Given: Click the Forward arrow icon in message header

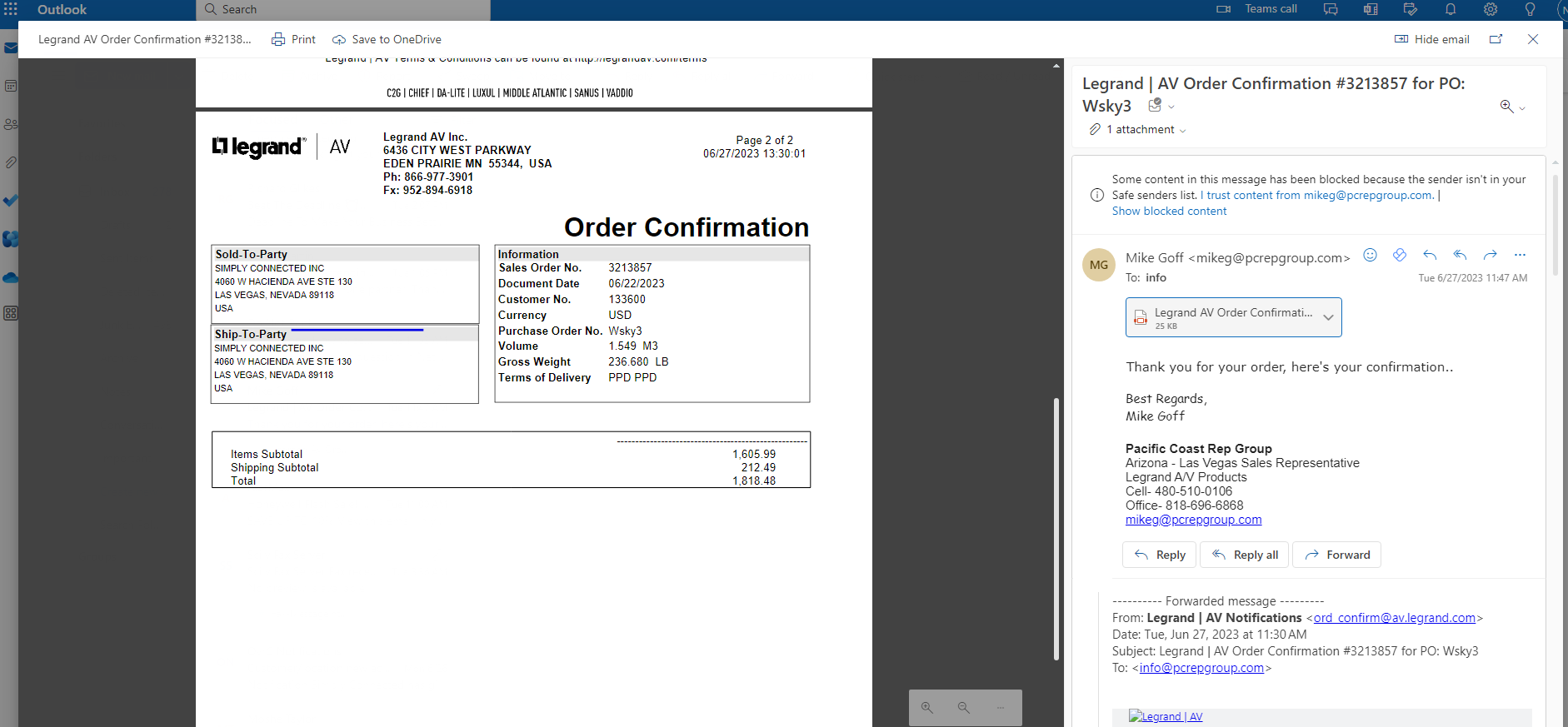Looking at the screenshot, I should coord(1490,255).
